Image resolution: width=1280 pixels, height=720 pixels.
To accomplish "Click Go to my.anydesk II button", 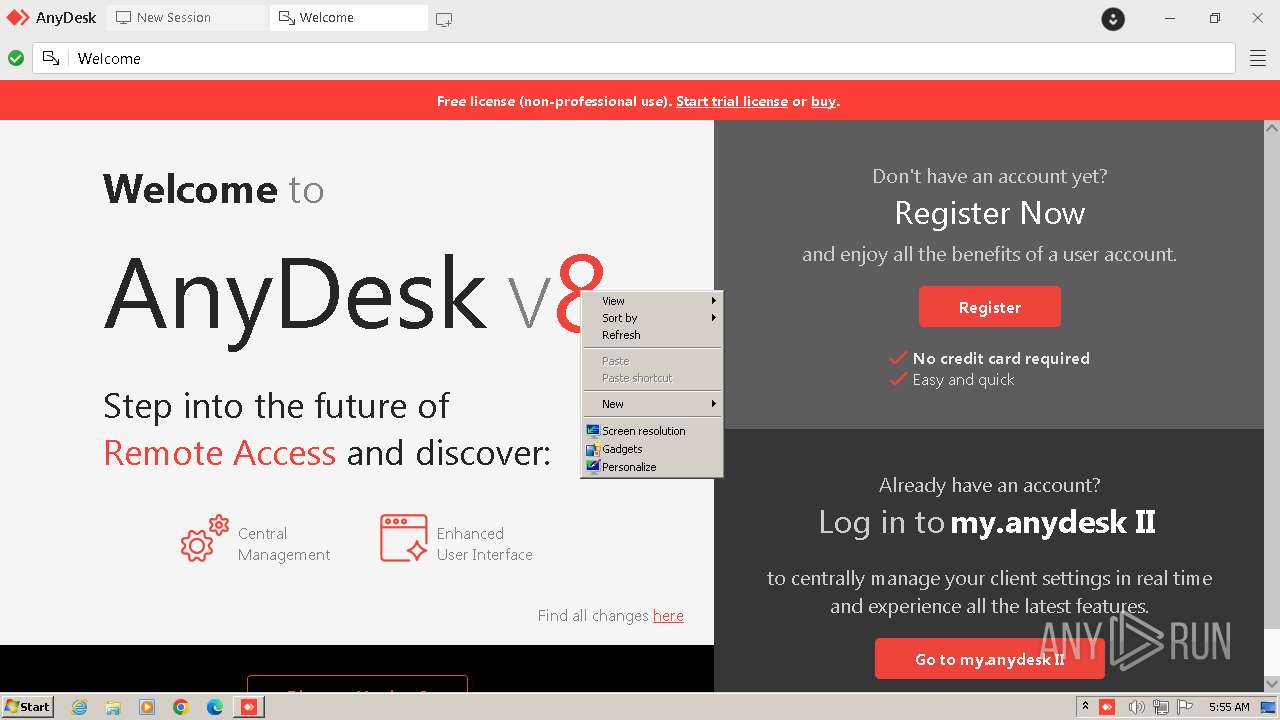I will (x=990, y=659).
